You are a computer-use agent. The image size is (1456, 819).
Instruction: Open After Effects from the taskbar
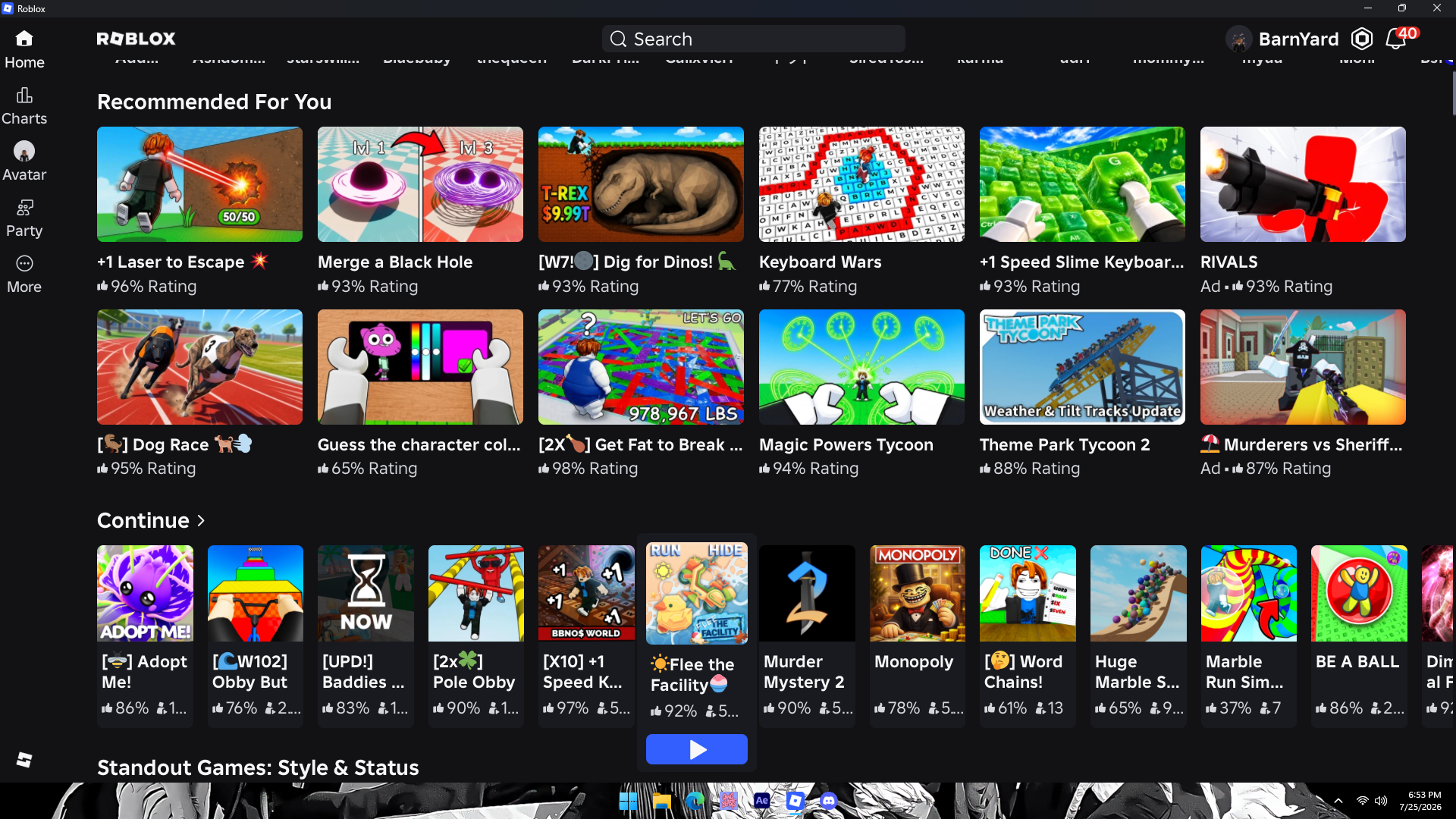coord(762,801)
